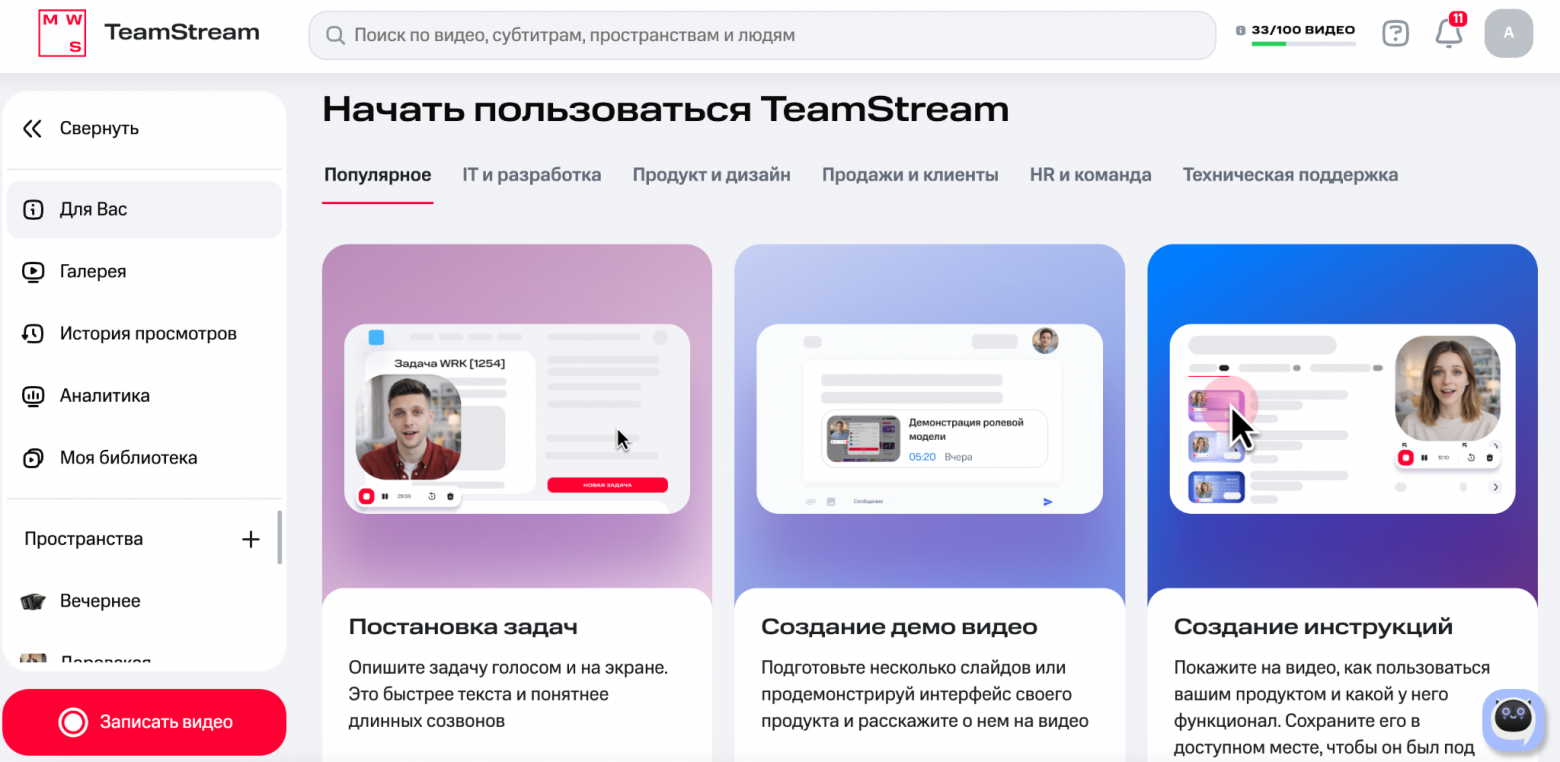Open the user avatar menu
Viewport: 1560px width, 762px height.
coord(1509,33)
